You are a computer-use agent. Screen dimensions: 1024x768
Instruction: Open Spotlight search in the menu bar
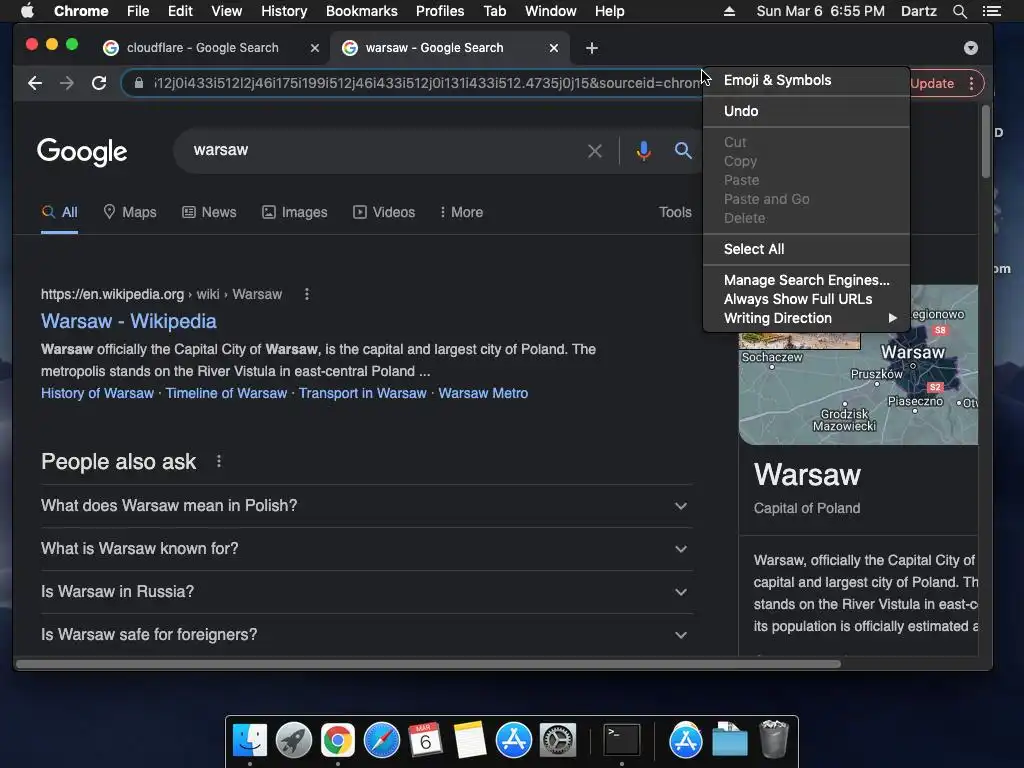coord(959,11)
